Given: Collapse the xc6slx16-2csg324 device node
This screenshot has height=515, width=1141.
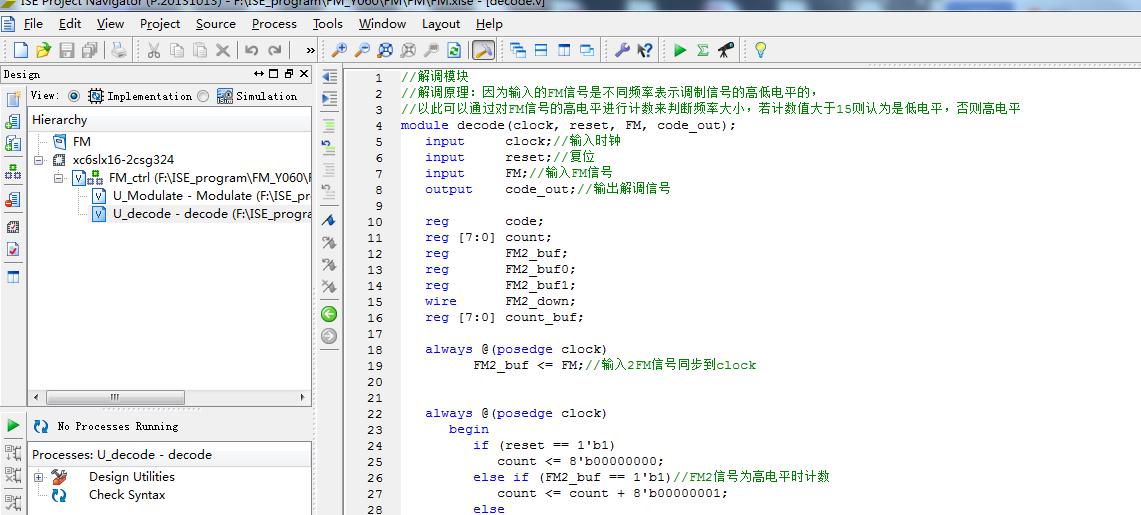Looking at the screenshot, I should click(39, 160).
